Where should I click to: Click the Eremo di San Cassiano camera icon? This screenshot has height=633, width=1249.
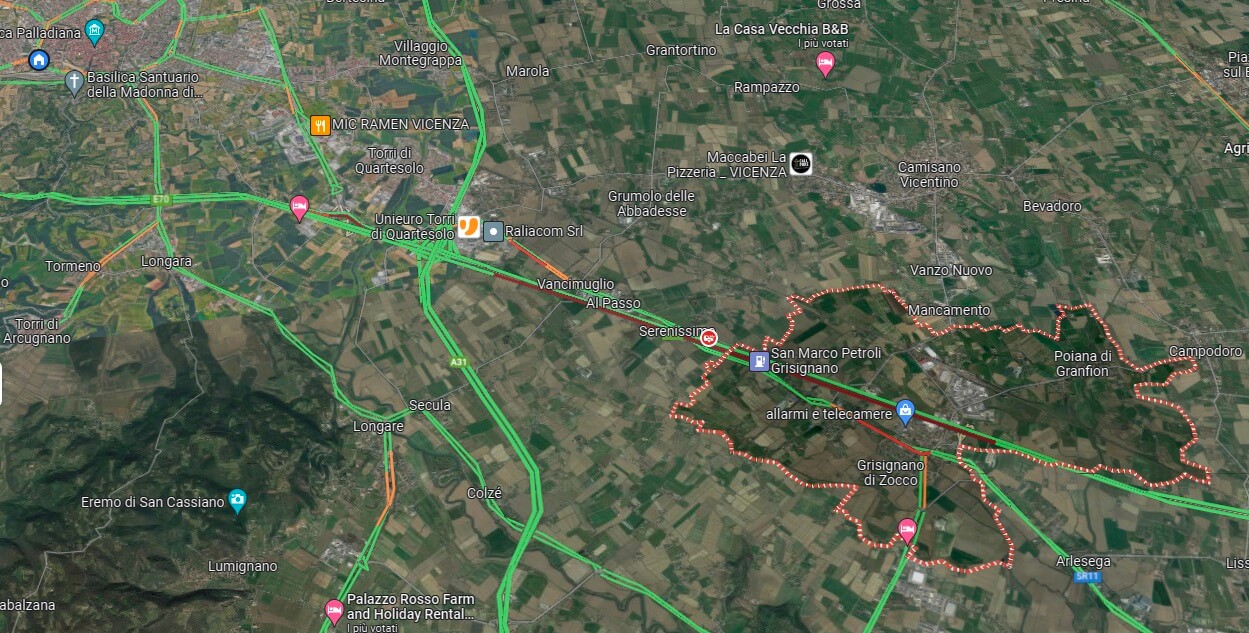tap(237, 501)
